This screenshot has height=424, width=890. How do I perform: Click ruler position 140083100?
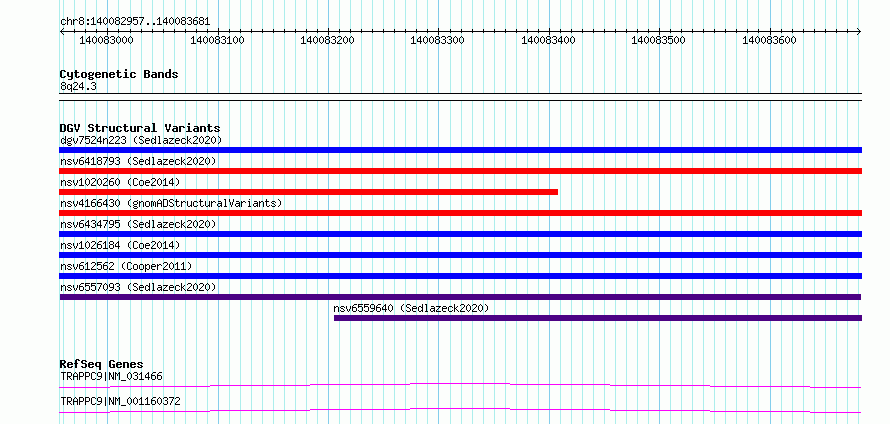pyautogui.click(x=217, y=40)
